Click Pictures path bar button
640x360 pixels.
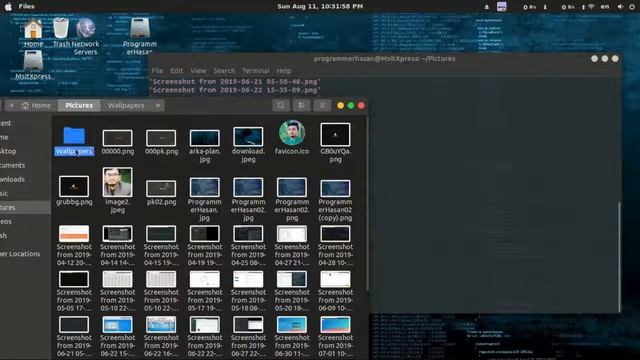79,105
